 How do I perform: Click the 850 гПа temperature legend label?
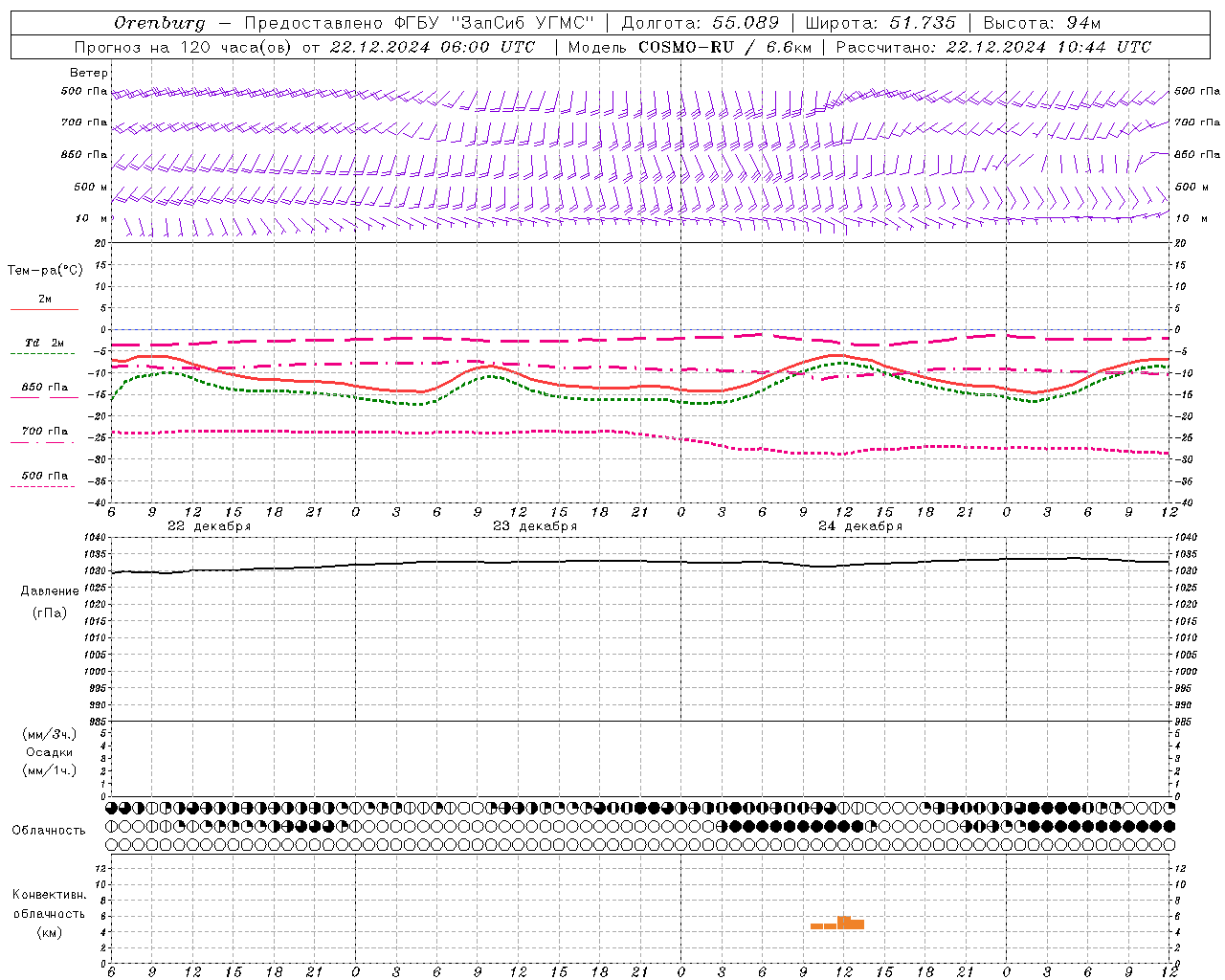(x=45, y=388)
